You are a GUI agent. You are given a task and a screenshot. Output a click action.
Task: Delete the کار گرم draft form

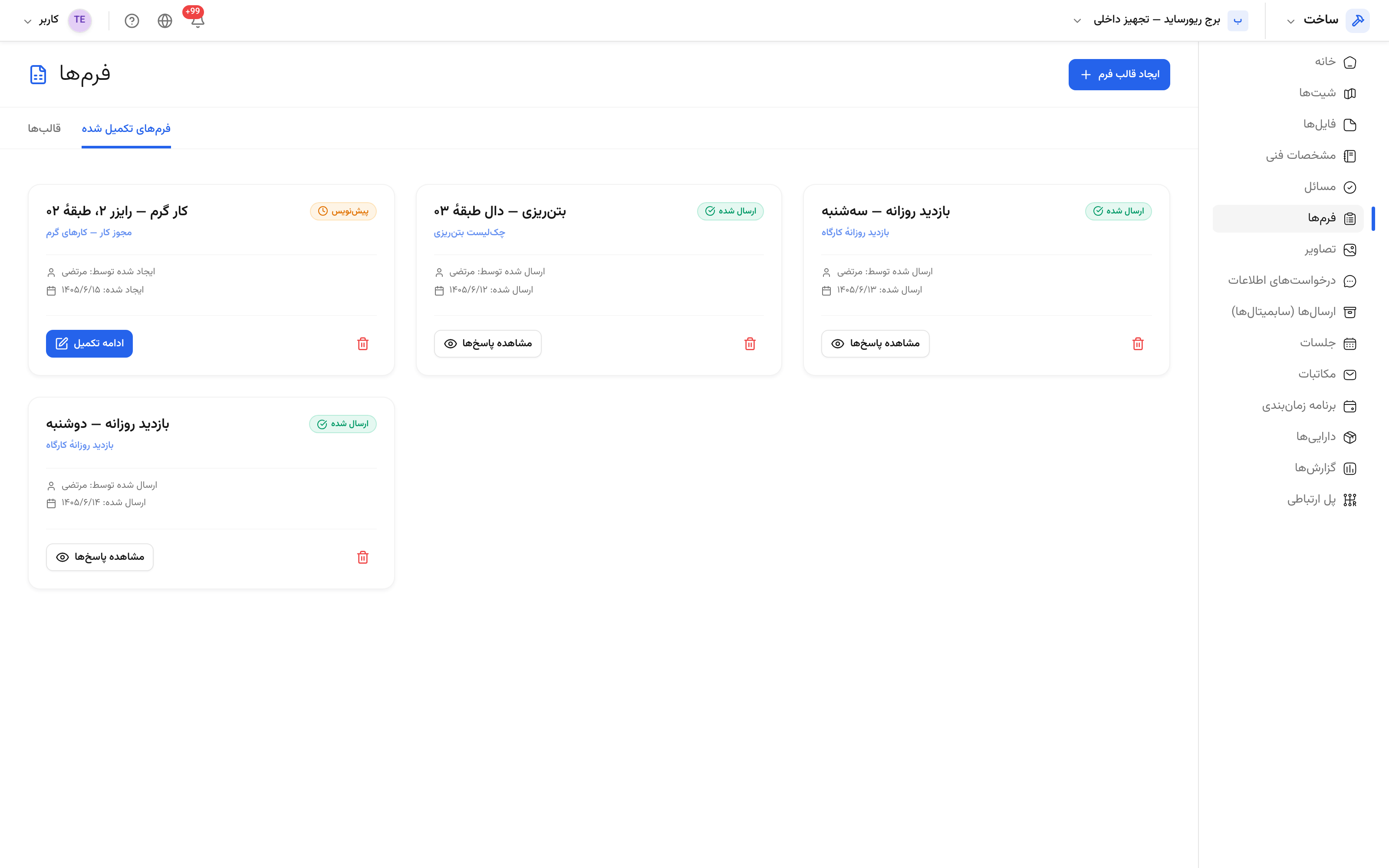tap(363, 343)
